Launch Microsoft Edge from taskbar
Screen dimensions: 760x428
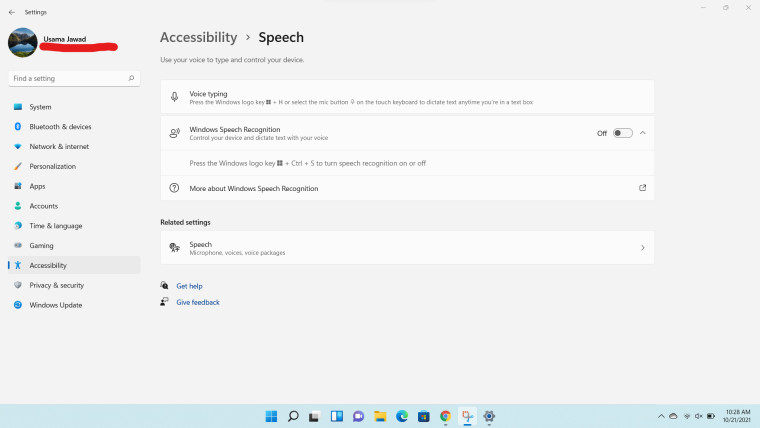402,416
